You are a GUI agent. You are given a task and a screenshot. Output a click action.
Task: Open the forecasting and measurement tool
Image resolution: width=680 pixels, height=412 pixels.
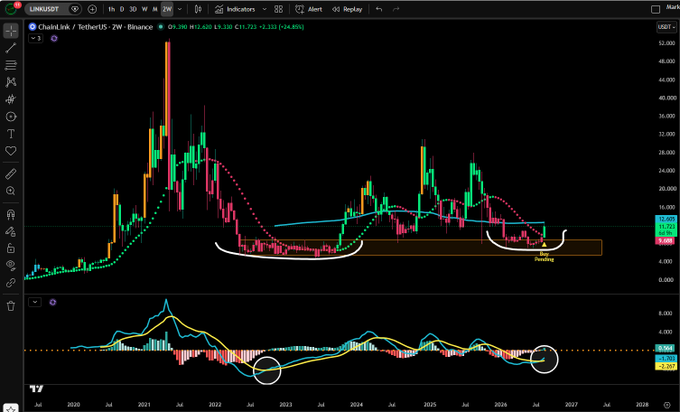[11, 99]
